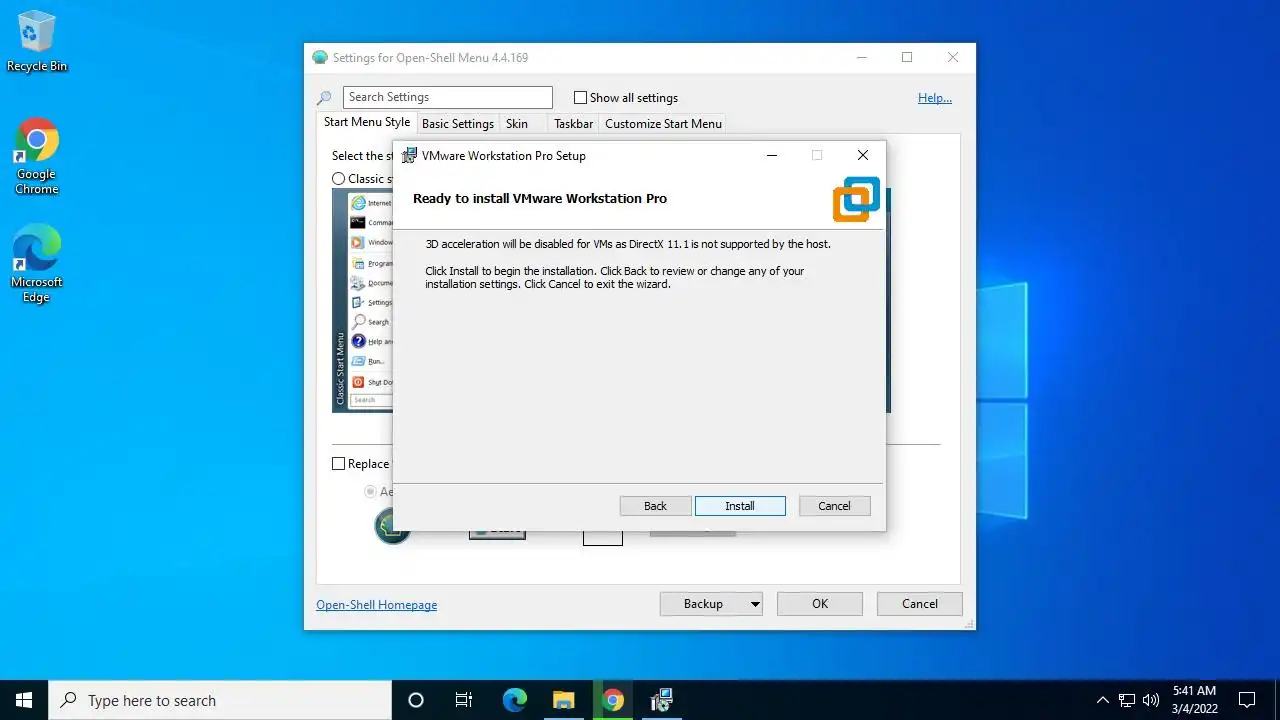The image size is (1280, 720).
Task: Open the notification center icon
Action: tap(1247, 700)
